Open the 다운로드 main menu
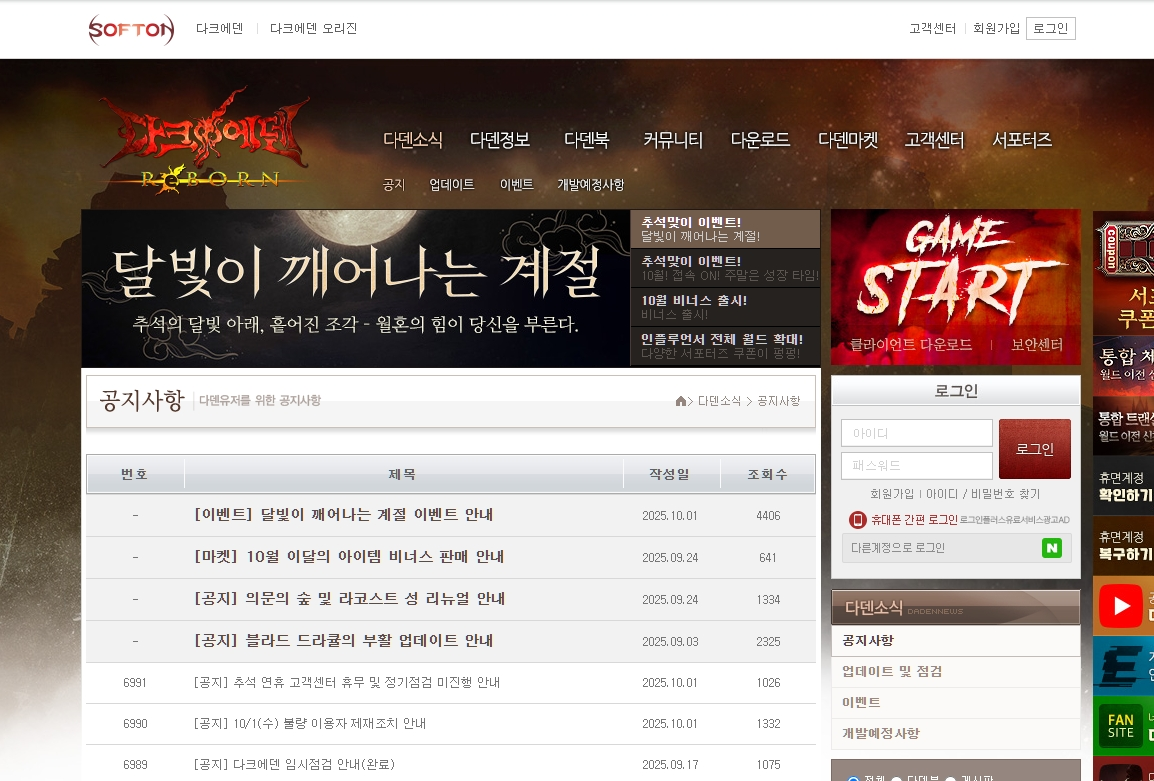Viewport: 1154px width, 781px height. pyautogui.click(x=760, y=140)
